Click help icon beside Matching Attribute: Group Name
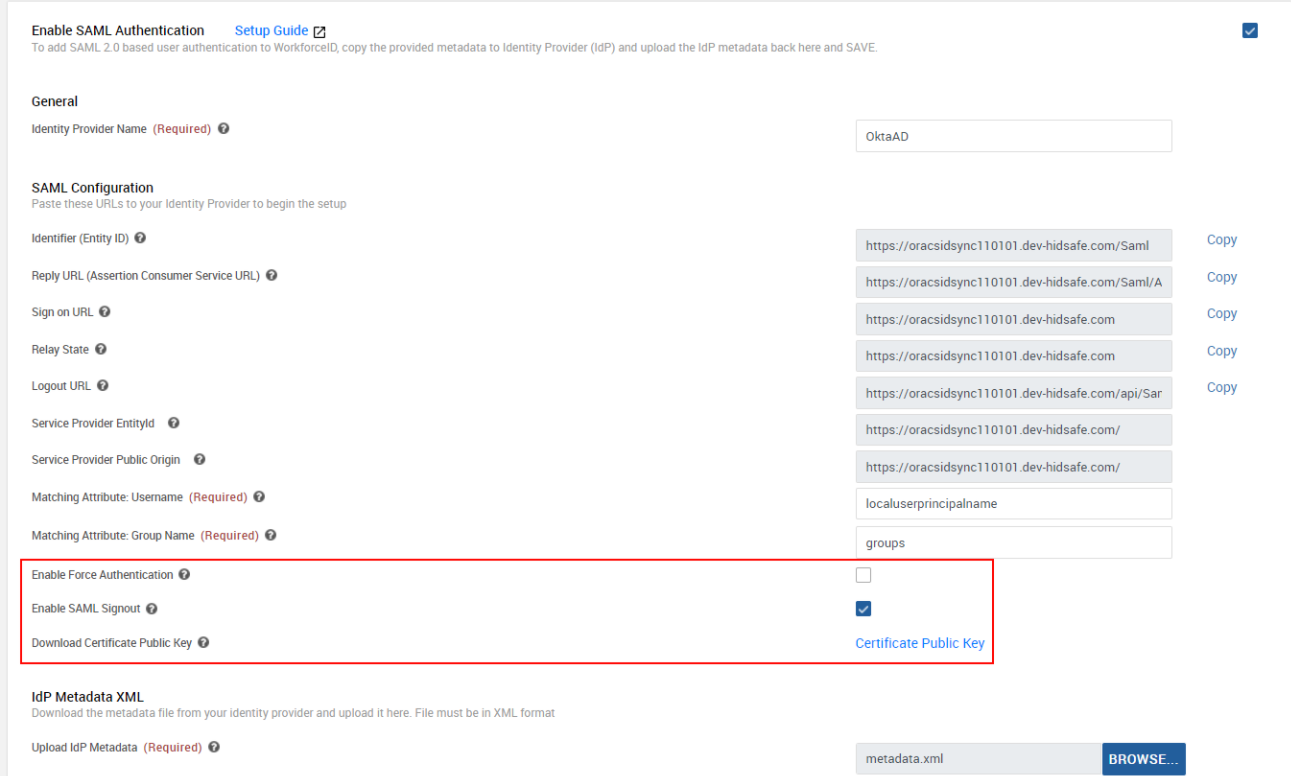Image resolution: width=1291 pixels, height=776 pixels. pos(272,535)
